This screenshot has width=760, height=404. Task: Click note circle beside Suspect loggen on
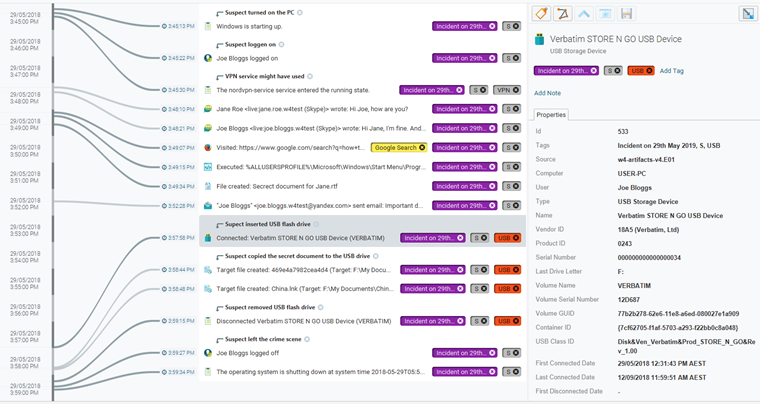(x=282, y=45)
